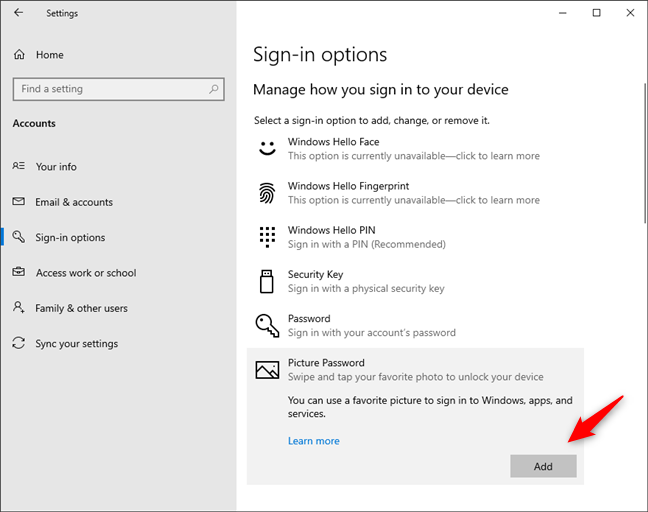
Task: Go to Your info page
Action: tap(118, 167)
